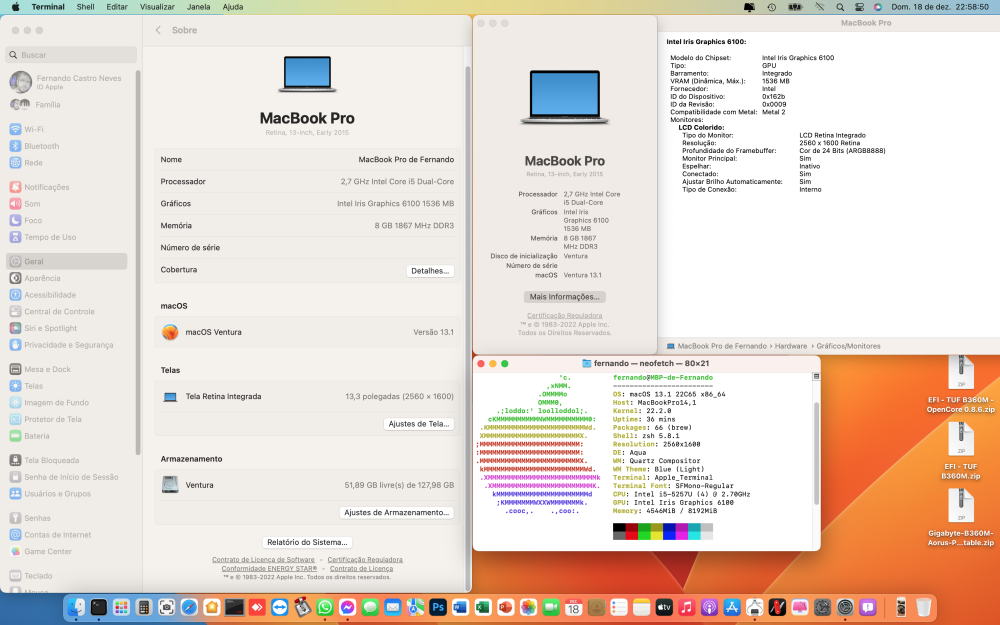Open App Store in the Dock
The image size is (1000, 625).
pyautogui.click(x=732, y=607)
